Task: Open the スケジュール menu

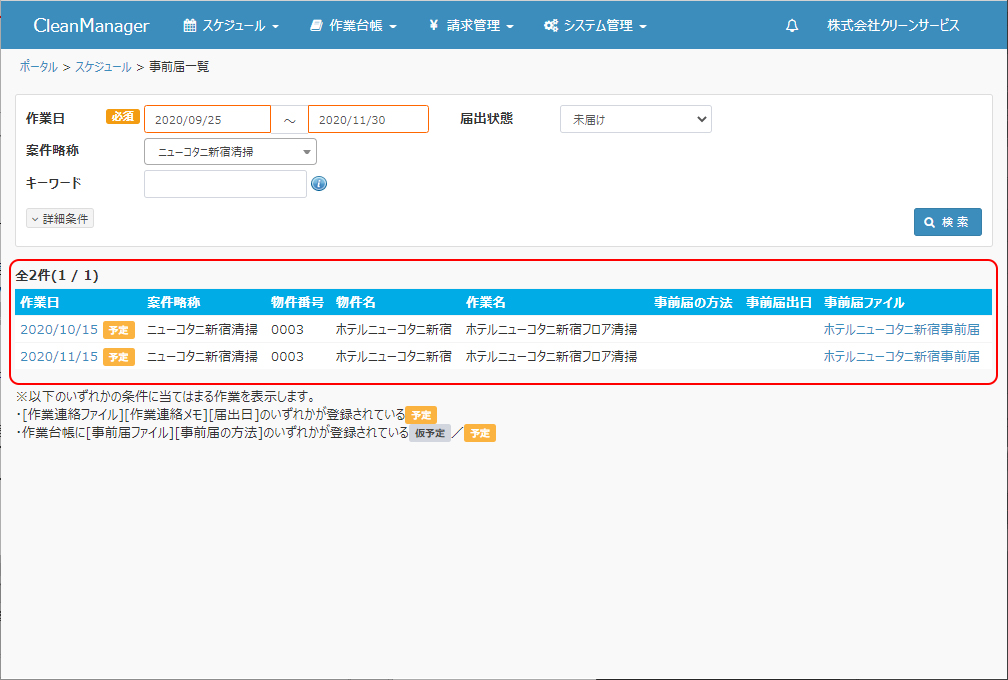Action: pyautogui.click(x=231, y=26)
